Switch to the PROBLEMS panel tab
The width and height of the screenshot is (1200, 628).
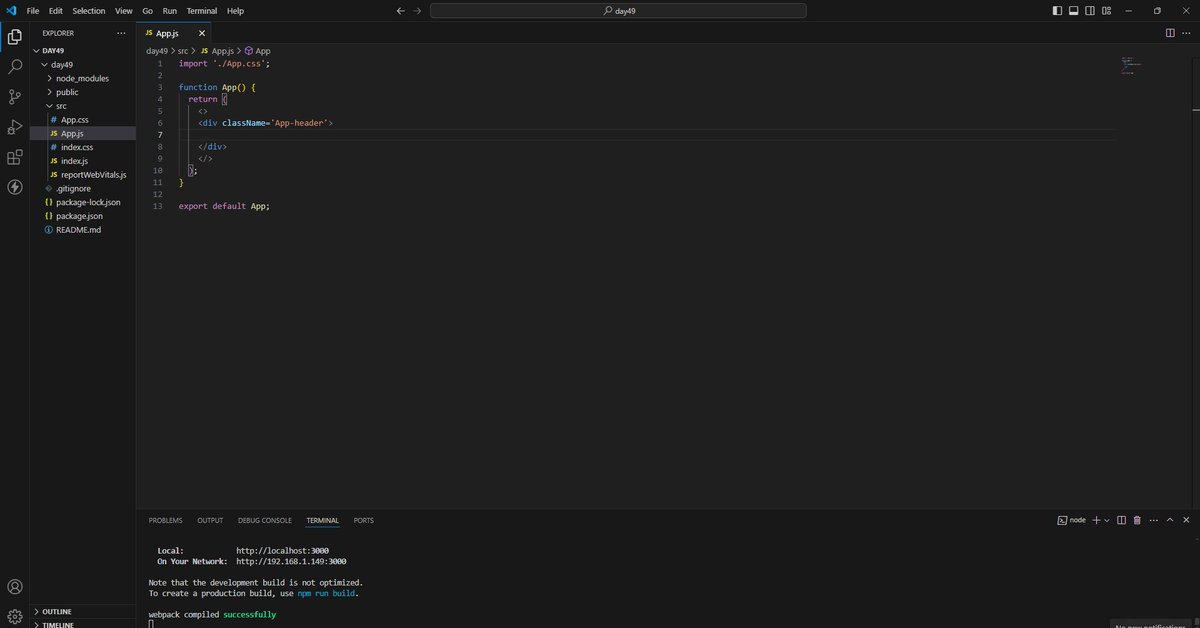pyautogui.click(x=166, y=520)
